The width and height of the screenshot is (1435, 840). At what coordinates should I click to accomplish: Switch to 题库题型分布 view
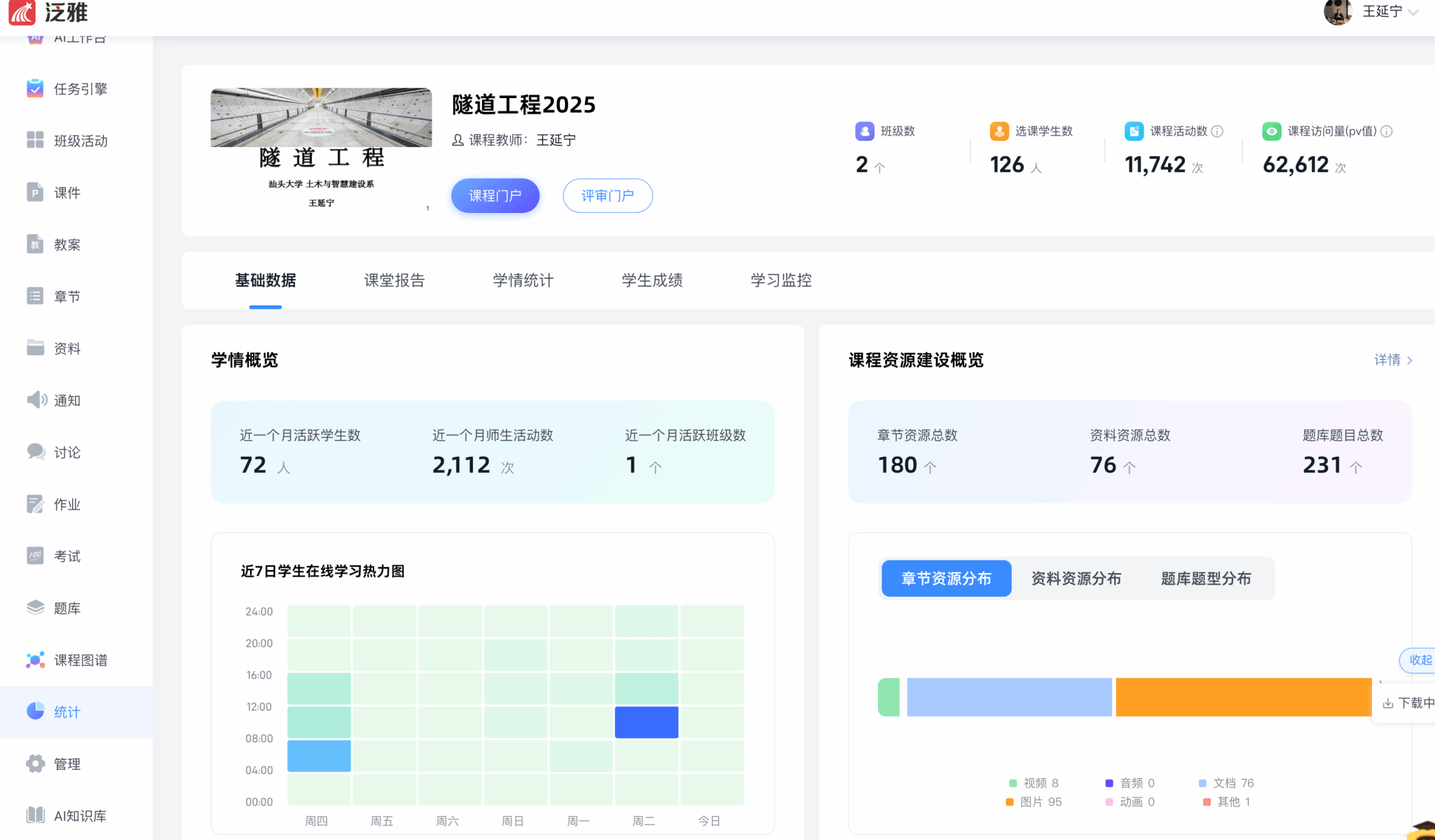click(1205, 579)
